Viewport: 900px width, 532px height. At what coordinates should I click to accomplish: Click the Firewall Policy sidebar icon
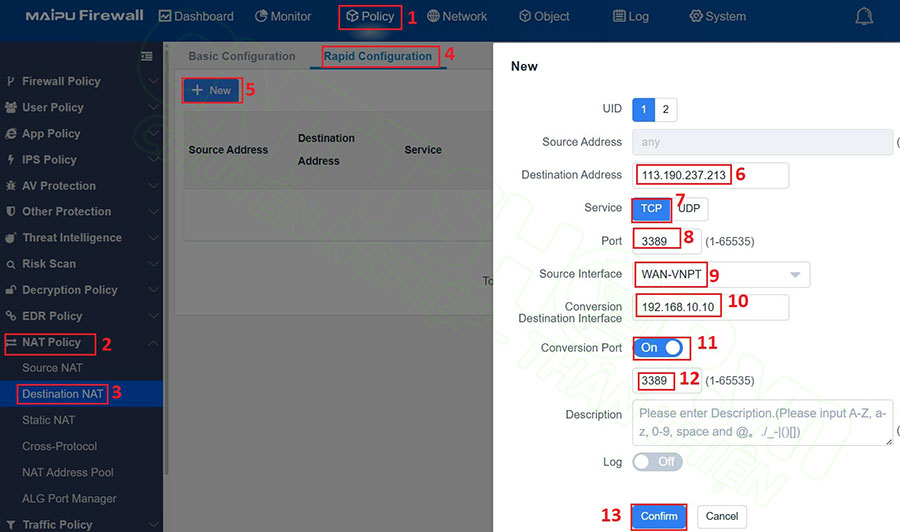click(11, 81)
